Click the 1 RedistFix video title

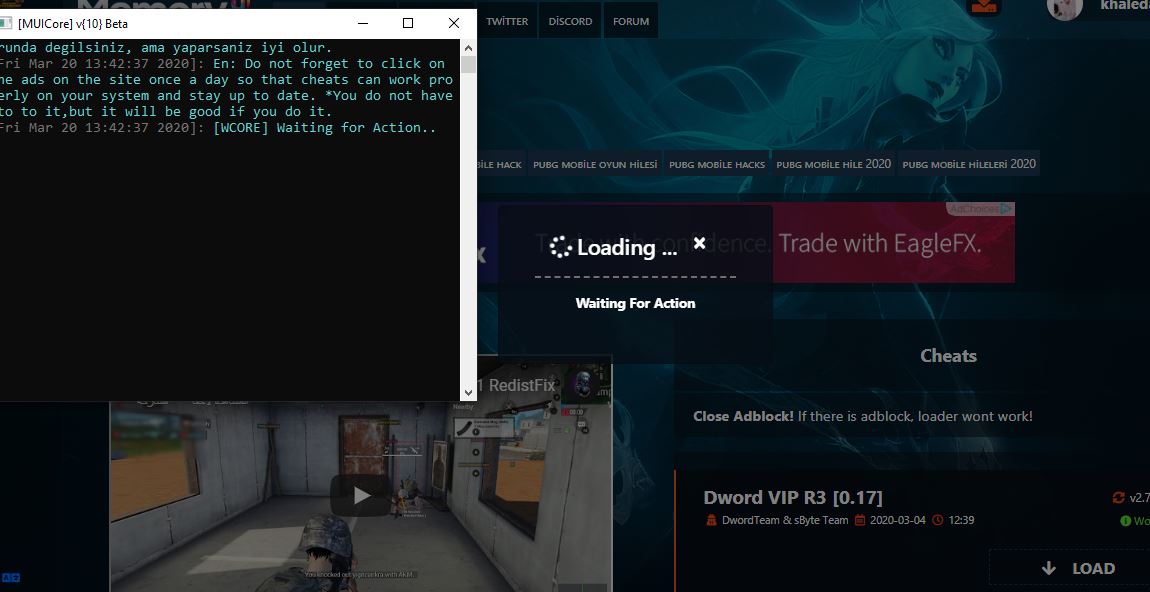click(516, 384)
